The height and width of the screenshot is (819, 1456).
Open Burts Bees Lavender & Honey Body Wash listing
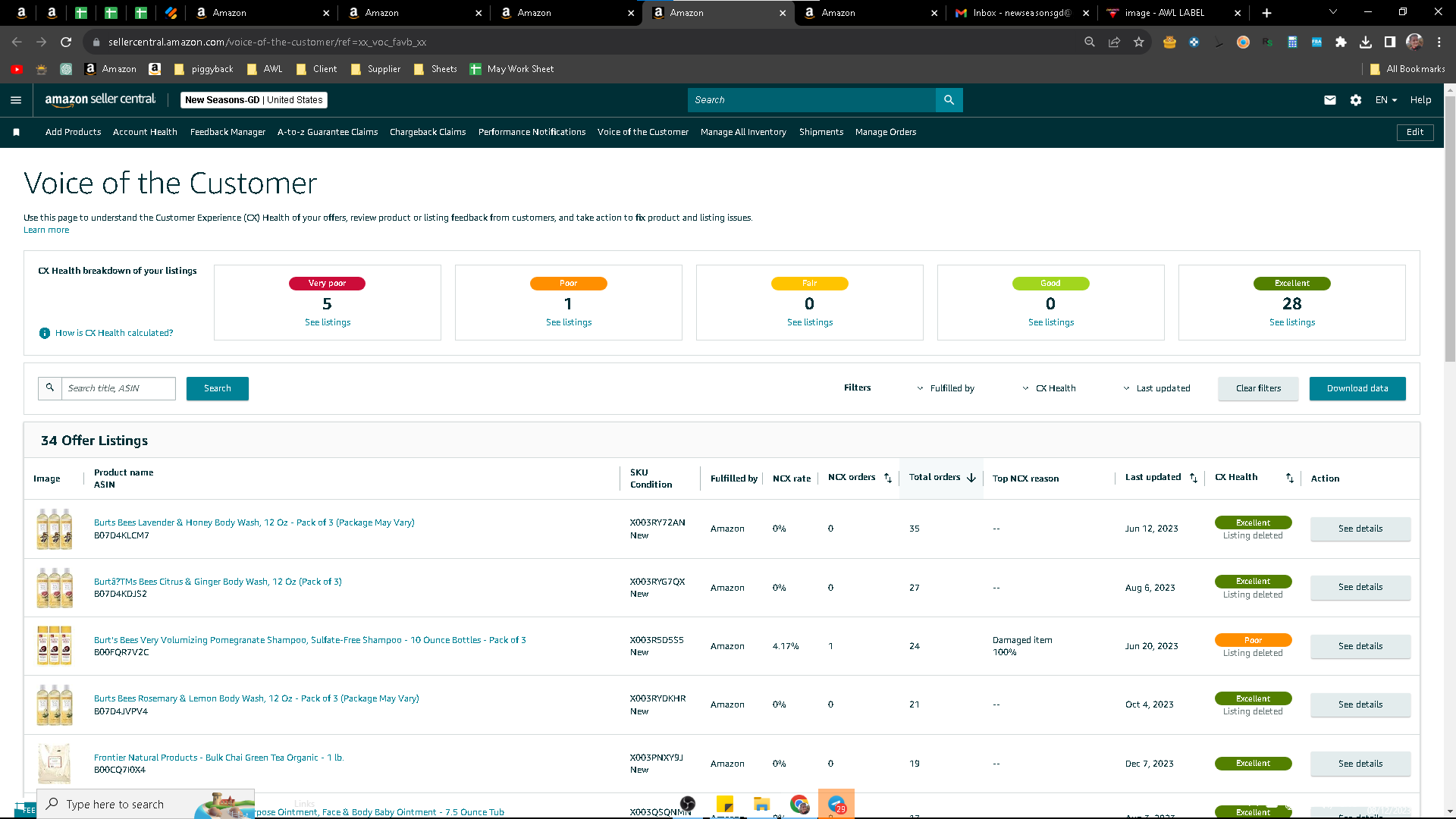(254, 522)
